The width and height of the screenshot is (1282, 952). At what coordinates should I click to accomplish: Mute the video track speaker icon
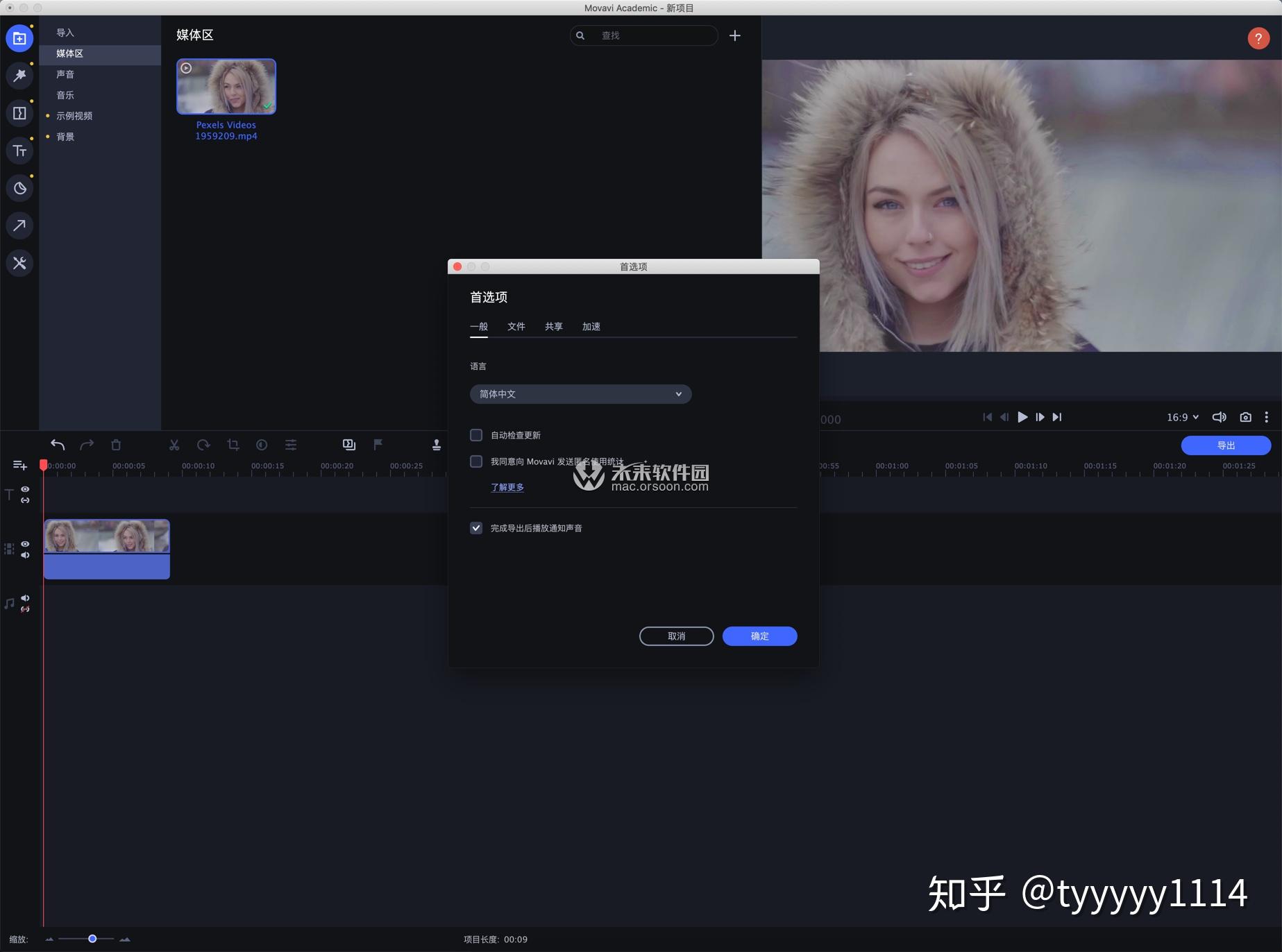[25, 555]
